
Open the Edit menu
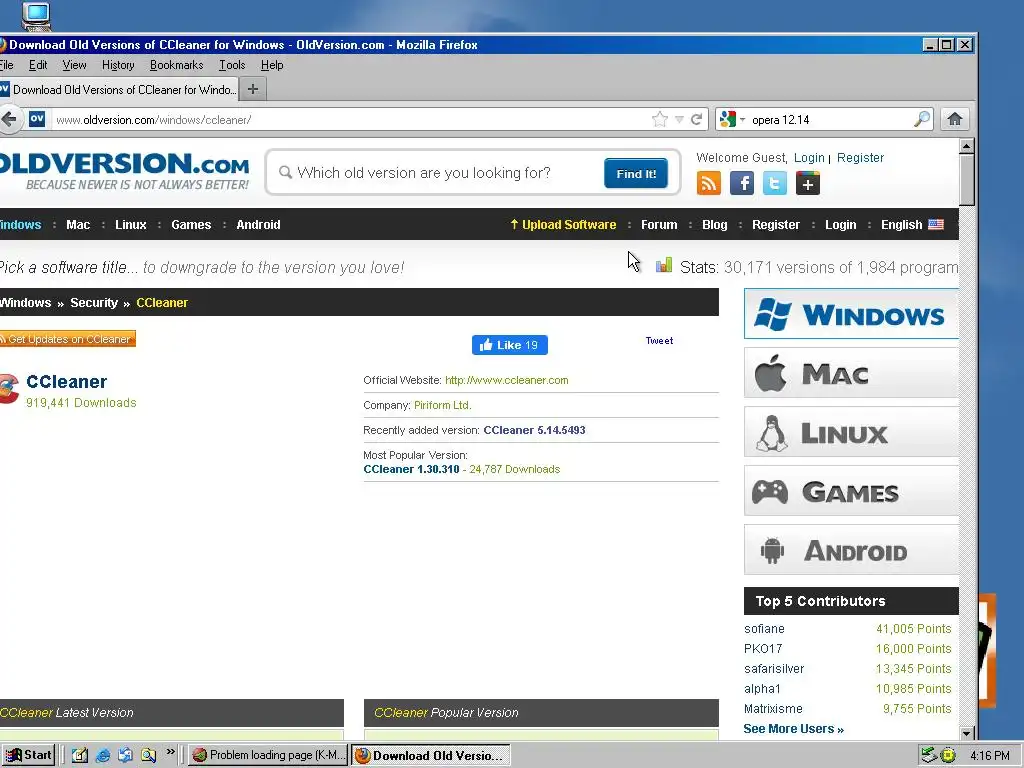coord(38,65)
